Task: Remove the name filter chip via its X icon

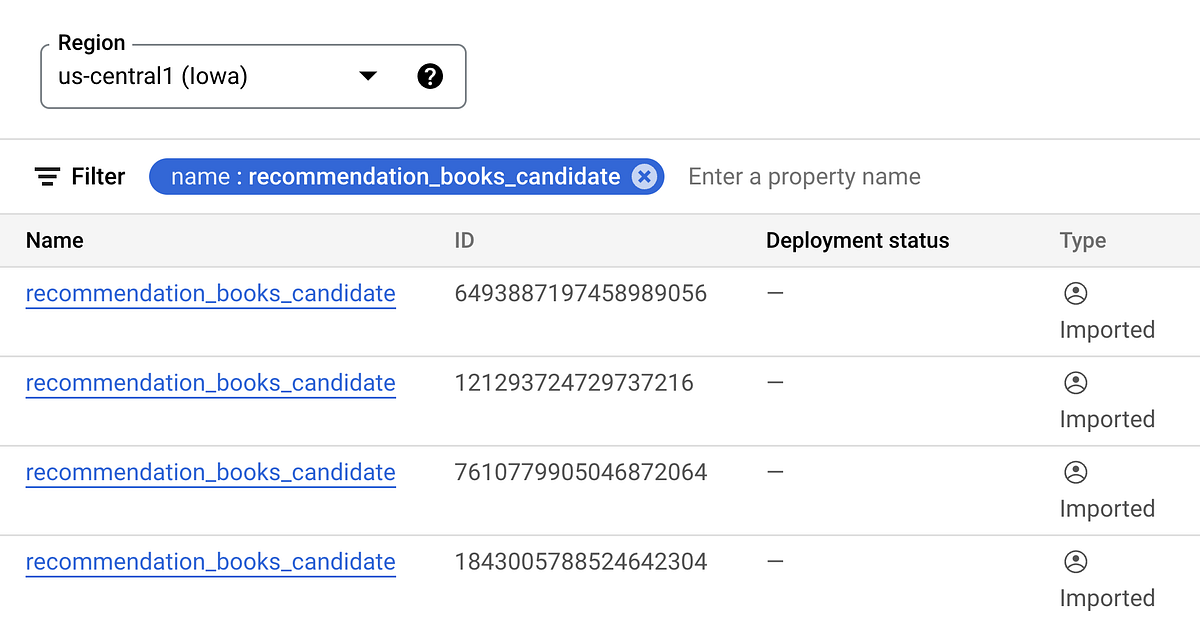Action: tap(645, 176)
